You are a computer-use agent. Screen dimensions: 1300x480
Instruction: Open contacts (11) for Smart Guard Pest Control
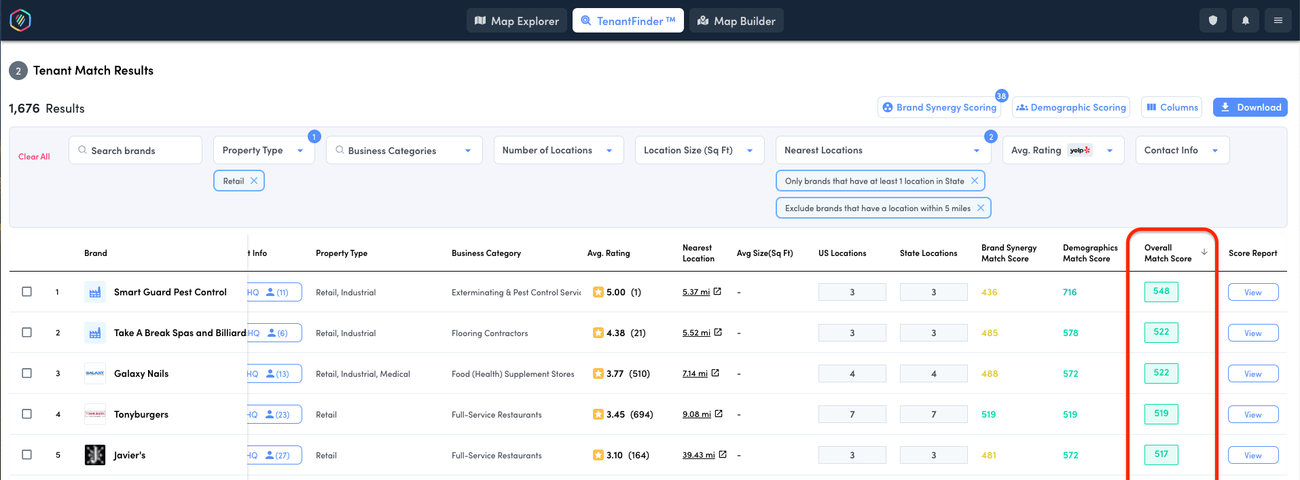(x=277, y=292)
